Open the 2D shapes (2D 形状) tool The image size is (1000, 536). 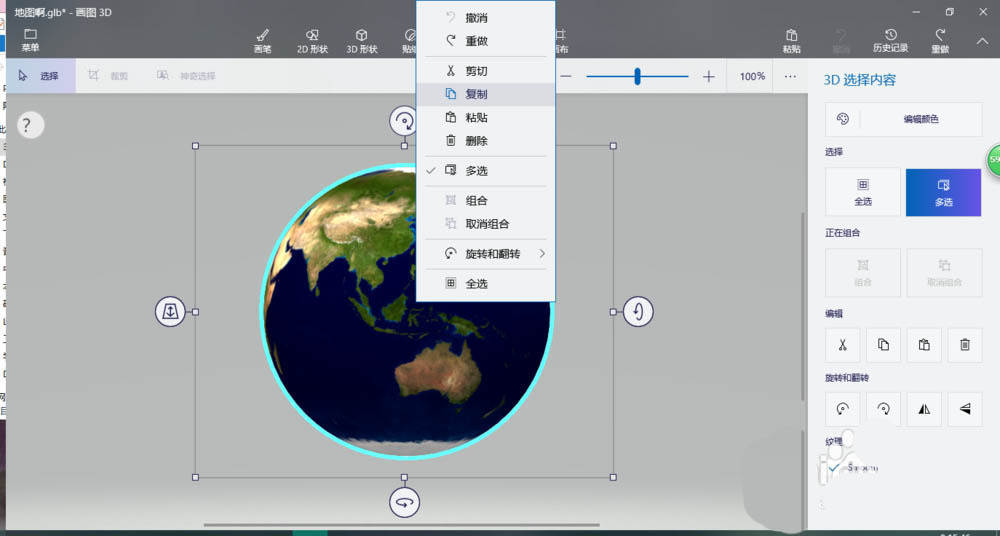pyautogui.click(x=312, y=40)
